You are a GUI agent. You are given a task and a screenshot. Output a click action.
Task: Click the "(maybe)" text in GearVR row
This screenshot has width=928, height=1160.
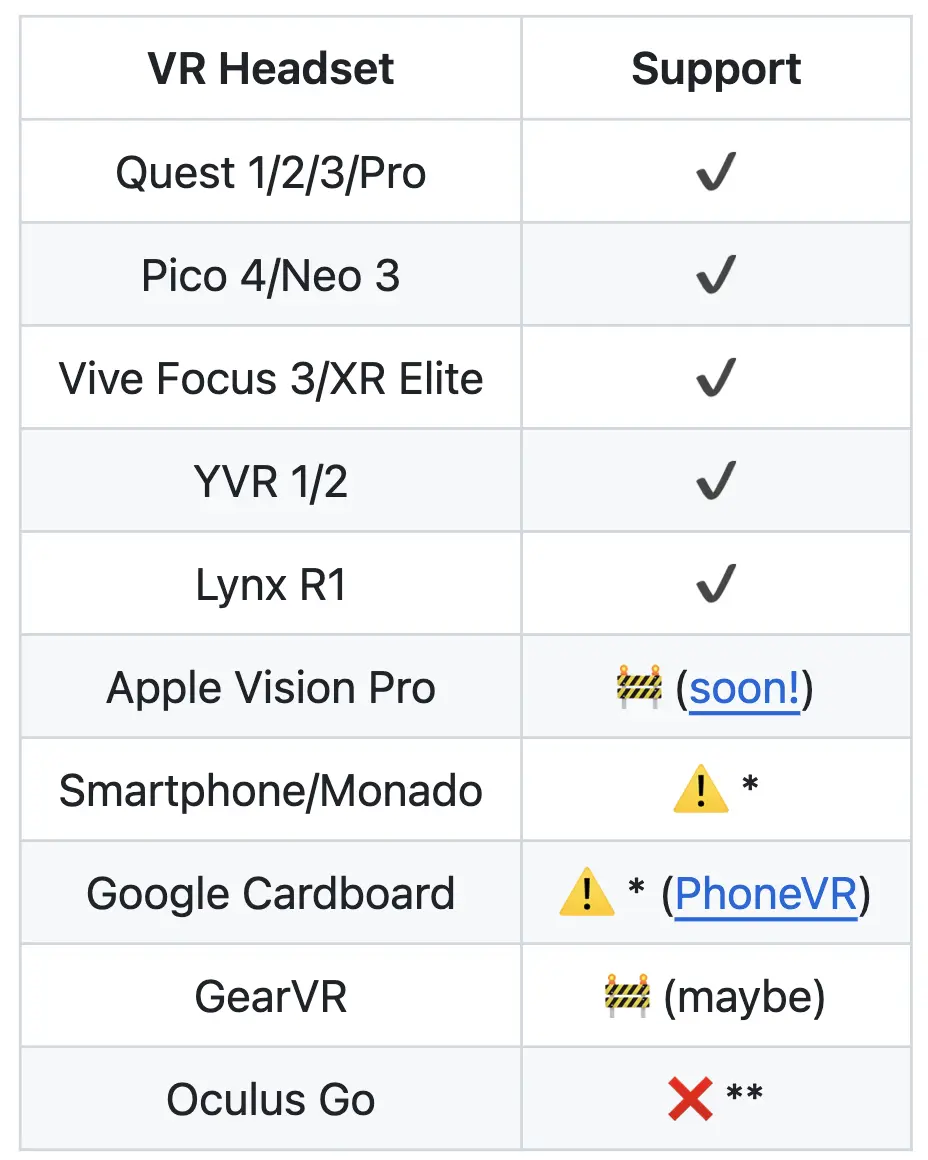pyautogui.click(x=745, y=997)
